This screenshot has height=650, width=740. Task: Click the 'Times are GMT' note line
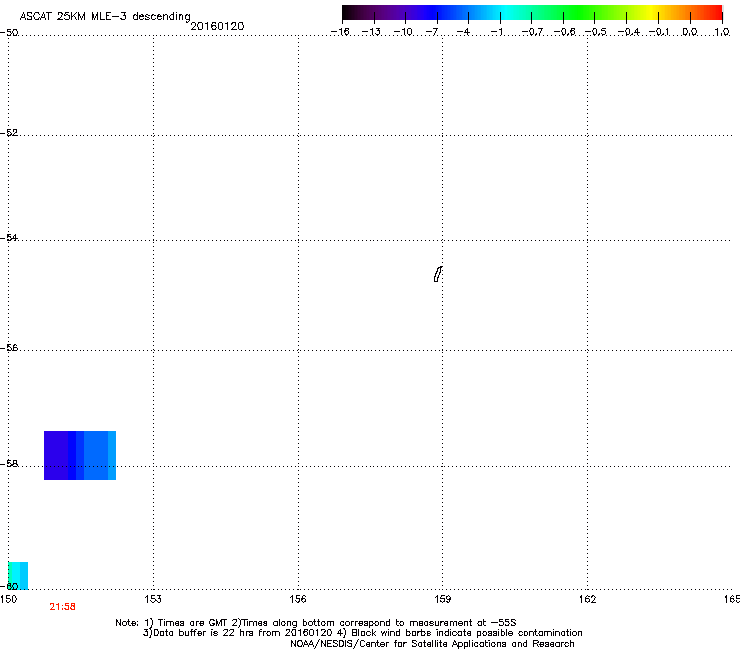click(x=316, y=623)
